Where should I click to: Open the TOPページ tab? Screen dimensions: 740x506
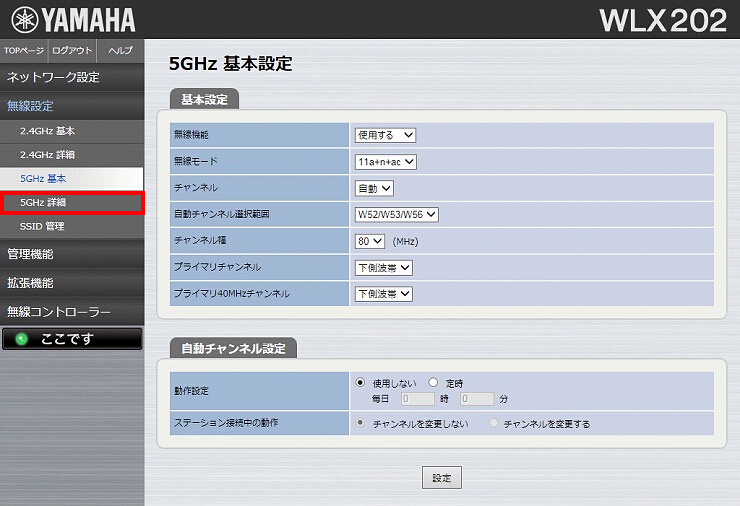(x=24, y=51)
